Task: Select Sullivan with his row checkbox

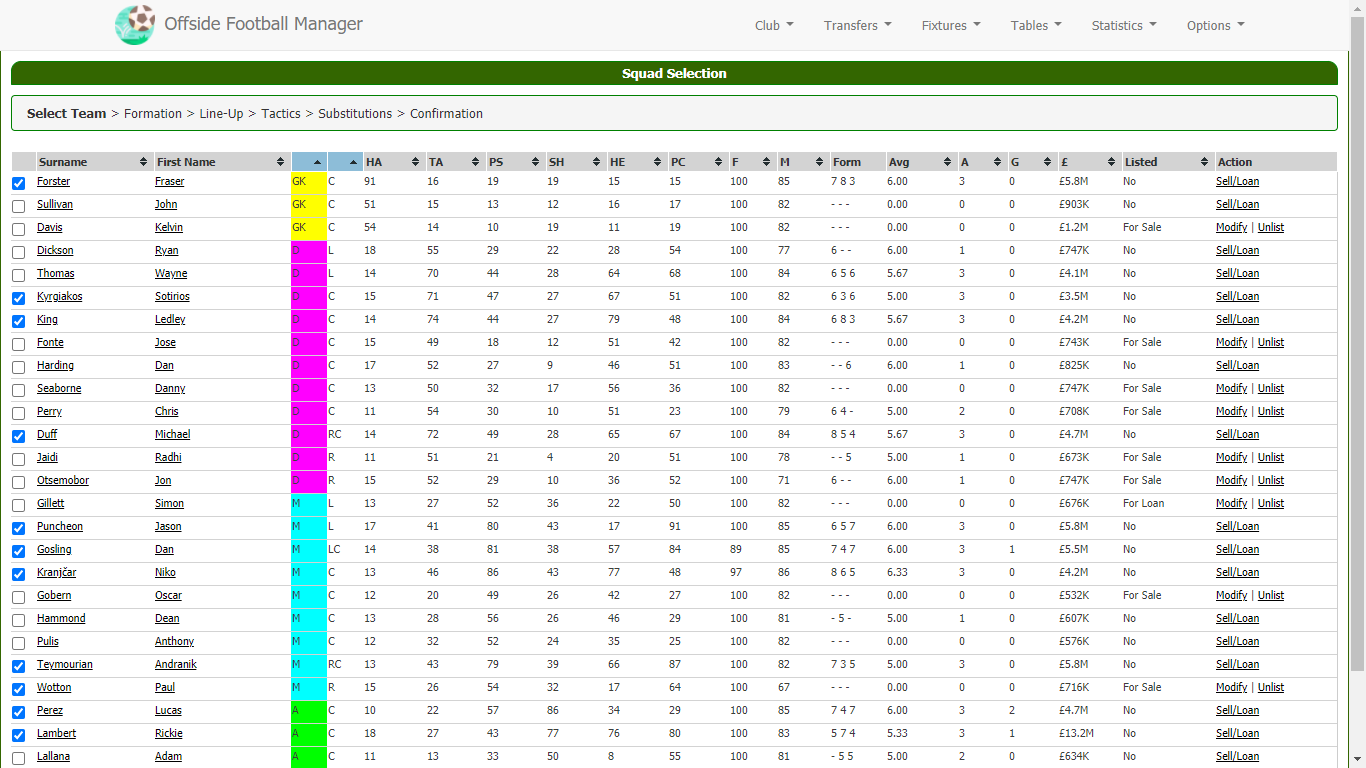Action: pyautogui.click(x=19, y=206)
